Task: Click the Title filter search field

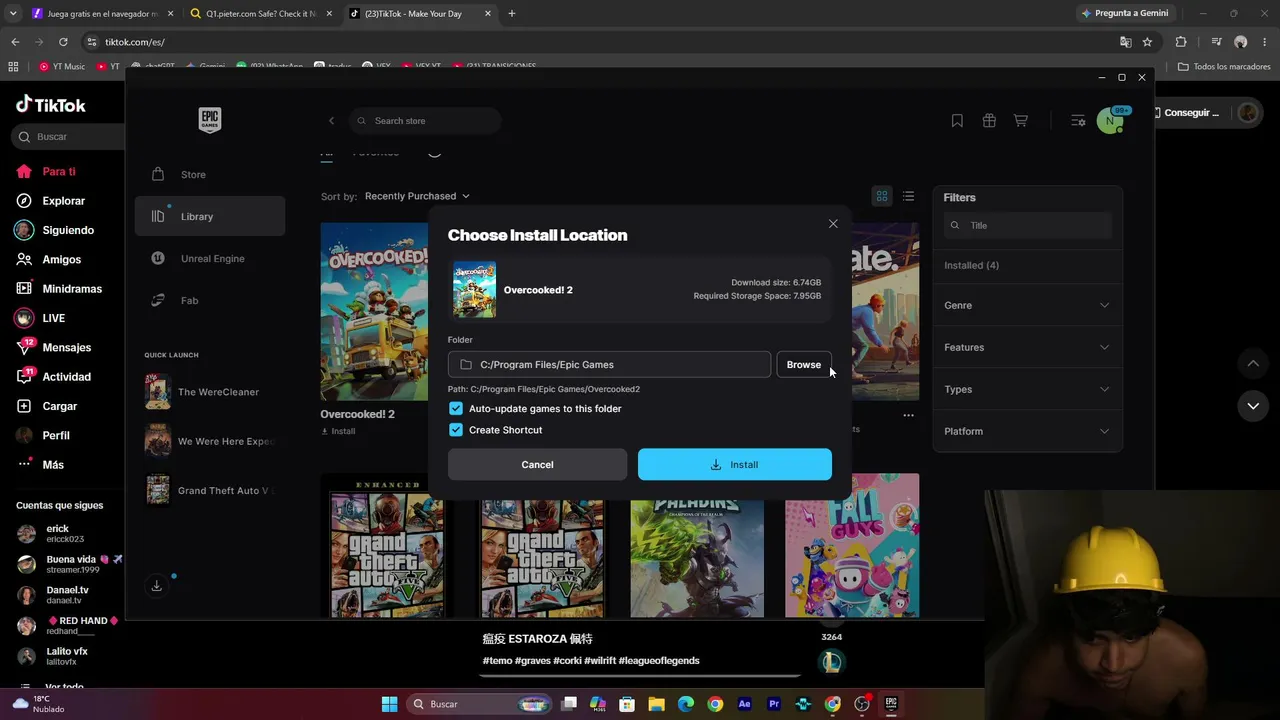Action: click(1027, 225)
